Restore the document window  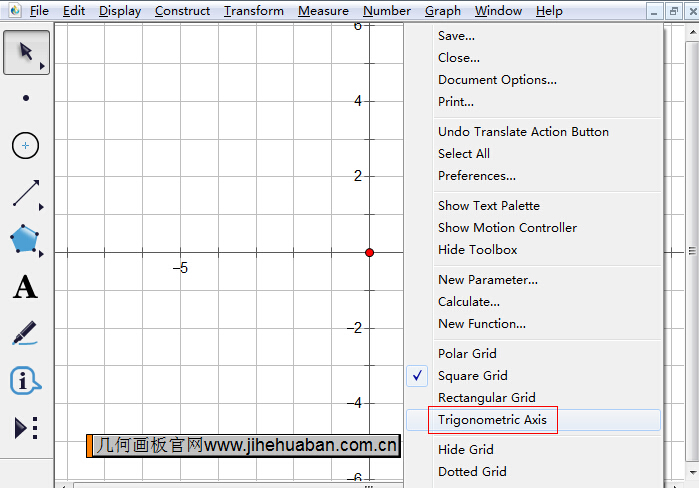[x=674, y=11]
